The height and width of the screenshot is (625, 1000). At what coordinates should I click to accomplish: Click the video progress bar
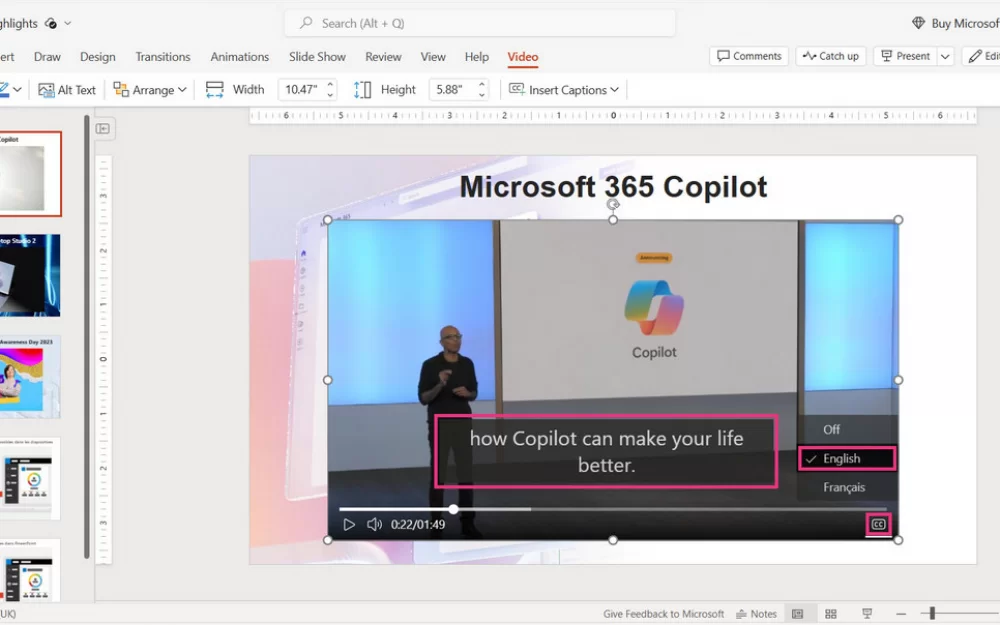(x=612, y=509)
